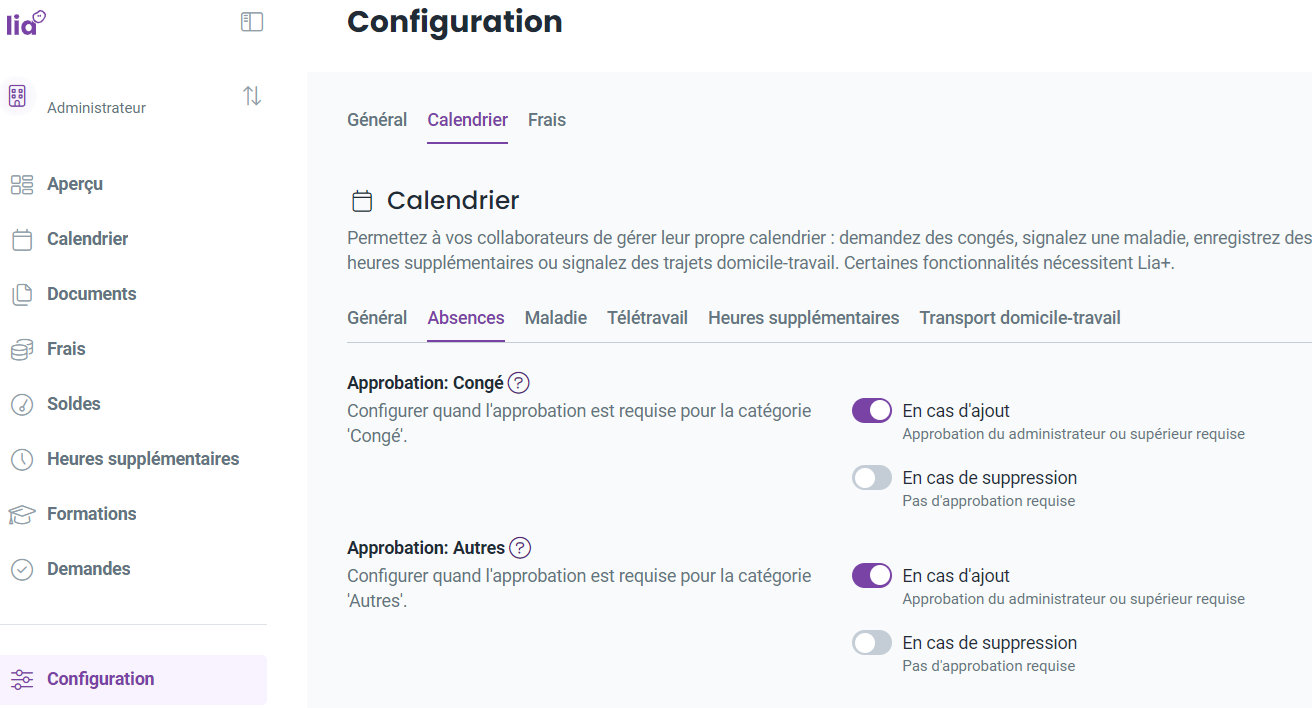1312x708 pixels.
Task: Select the Télétravail sub-tab
Action: pos(648,318)
